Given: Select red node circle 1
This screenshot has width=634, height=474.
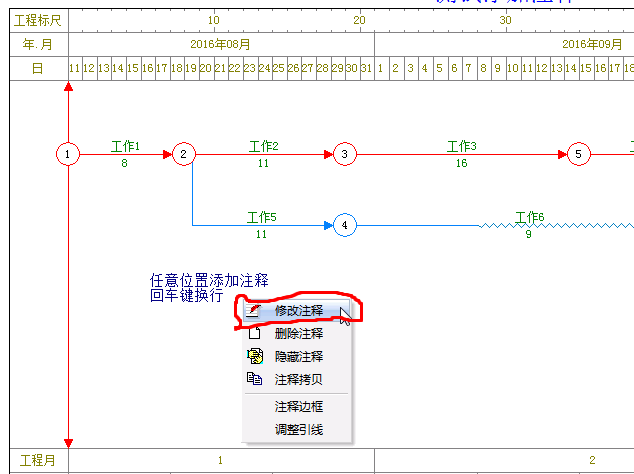Looking at the screenshot, I should (x=67, y=154).
